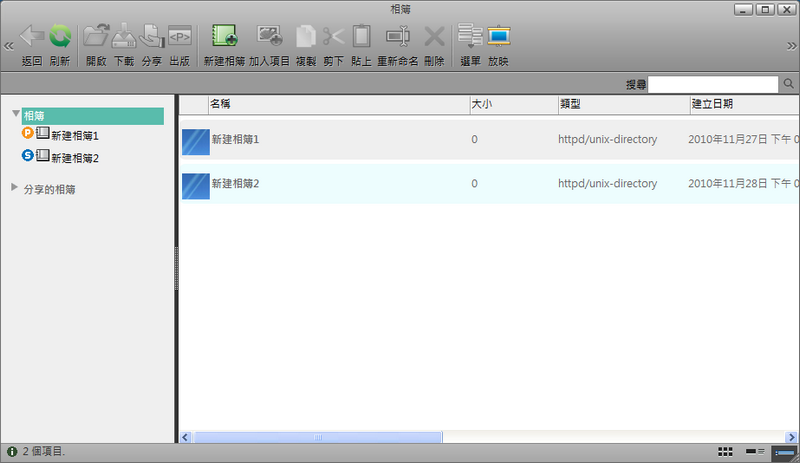Click the Publish (出版) toolbar icon
The width and height of the screenshot is (800, 463).
click(179, 38)
